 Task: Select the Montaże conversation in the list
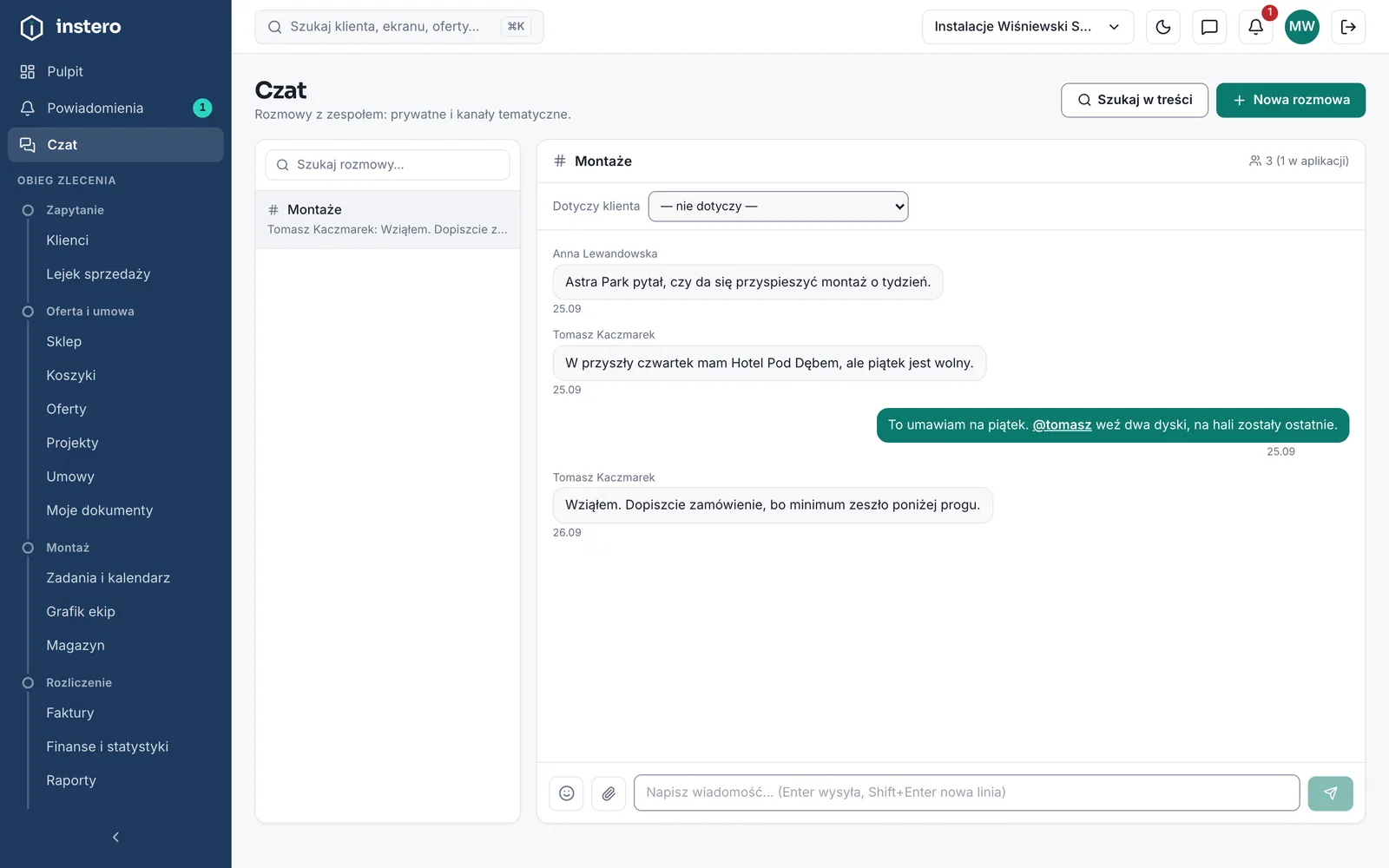[387, 220]
